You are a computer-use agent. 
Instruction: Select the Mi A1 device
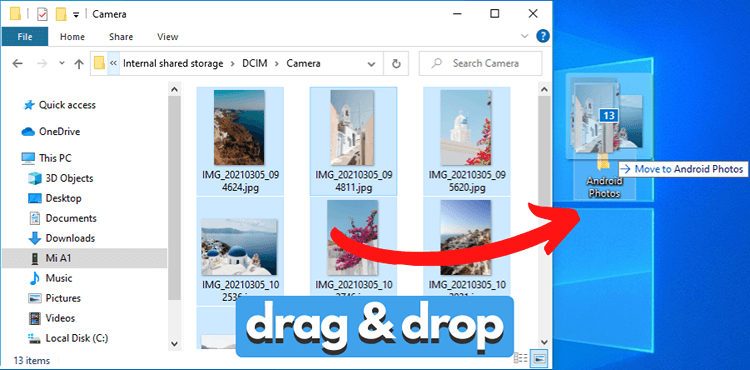(x=84, y=259)
